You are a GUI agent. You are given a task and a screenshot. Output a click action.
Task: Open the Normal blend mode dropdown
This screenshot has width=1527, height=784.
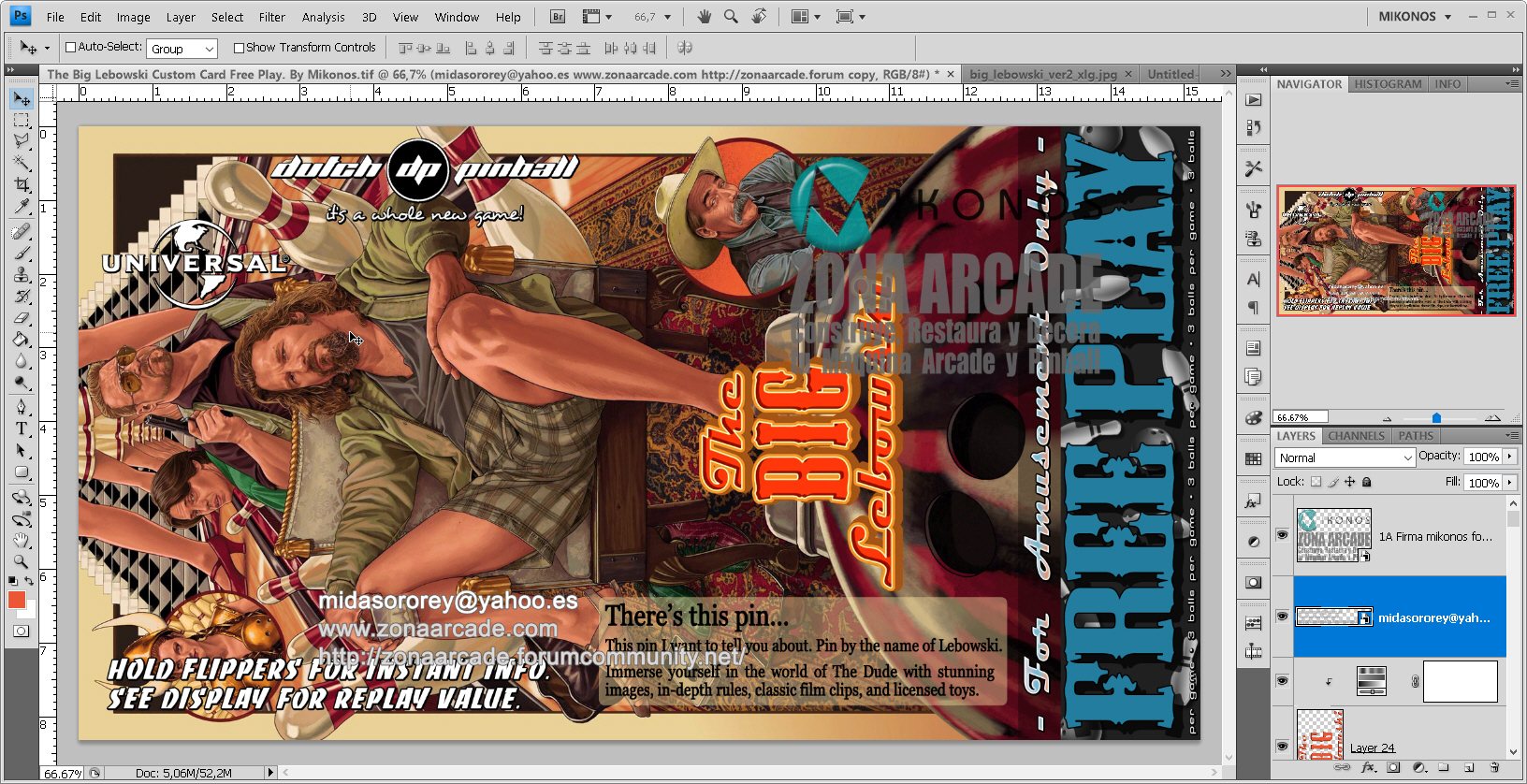pos(1344,457)
